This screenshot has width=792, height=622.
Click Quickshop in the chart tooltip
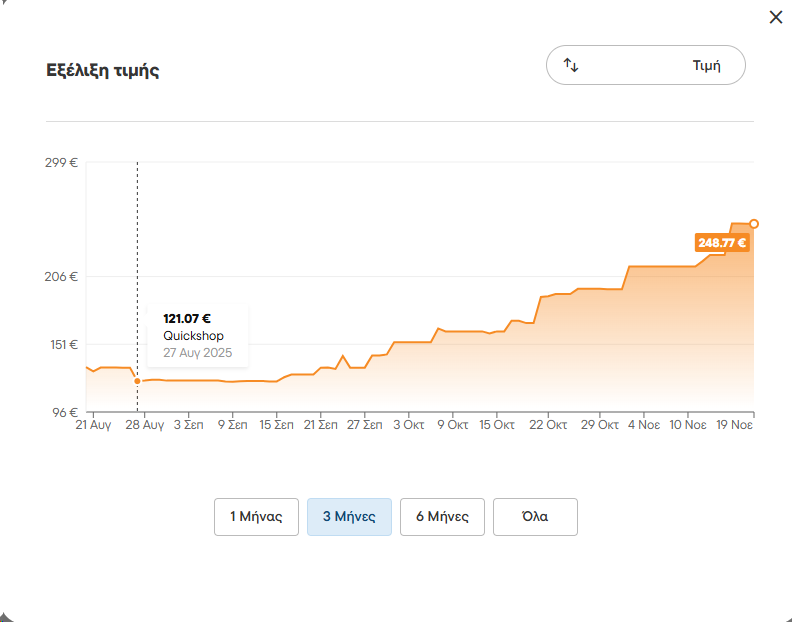pyautogui.click(x=193, y=336)
